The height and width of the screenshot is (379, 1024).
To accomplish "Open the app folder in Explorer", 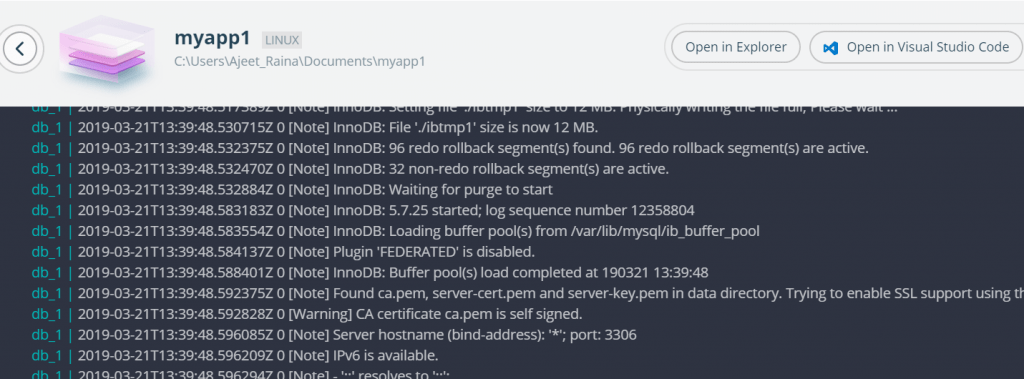I will 735,47.
